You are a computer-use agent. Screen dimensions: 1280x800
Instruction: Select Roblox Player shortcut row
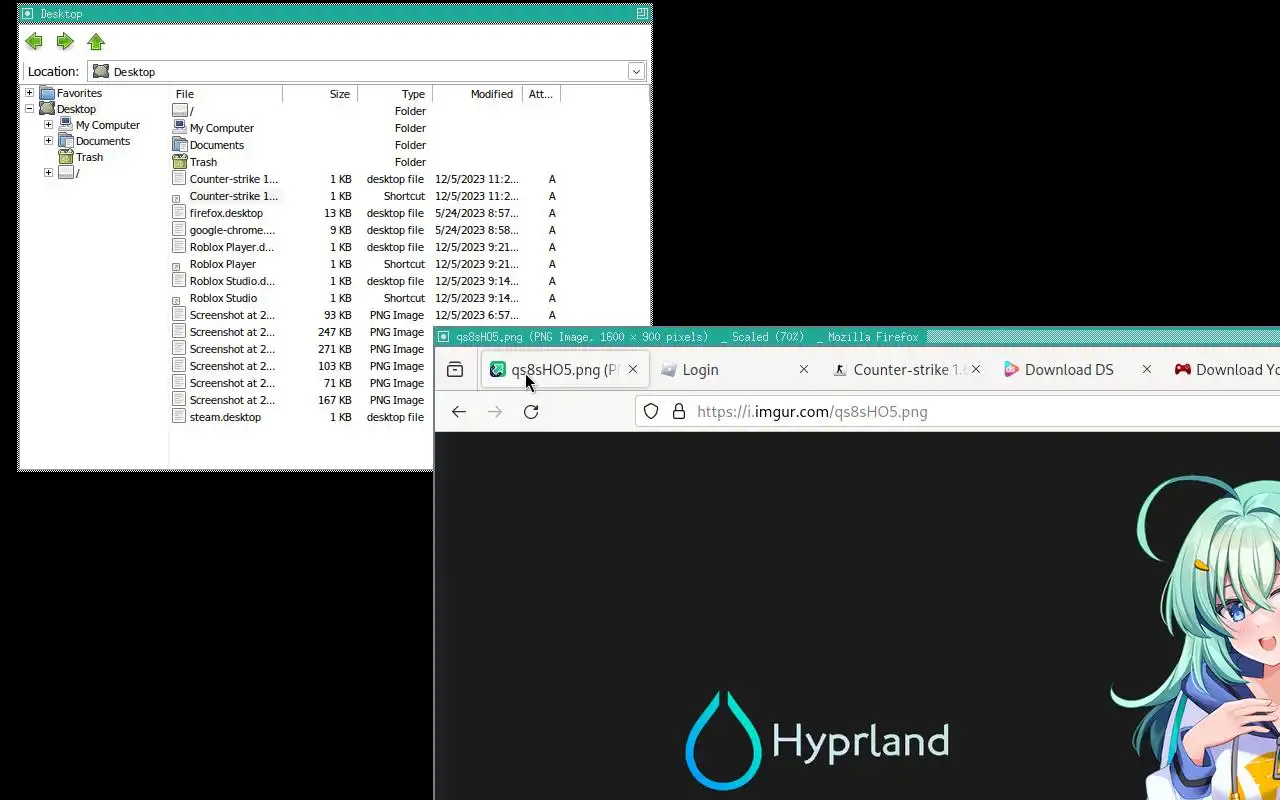(223, 264)
